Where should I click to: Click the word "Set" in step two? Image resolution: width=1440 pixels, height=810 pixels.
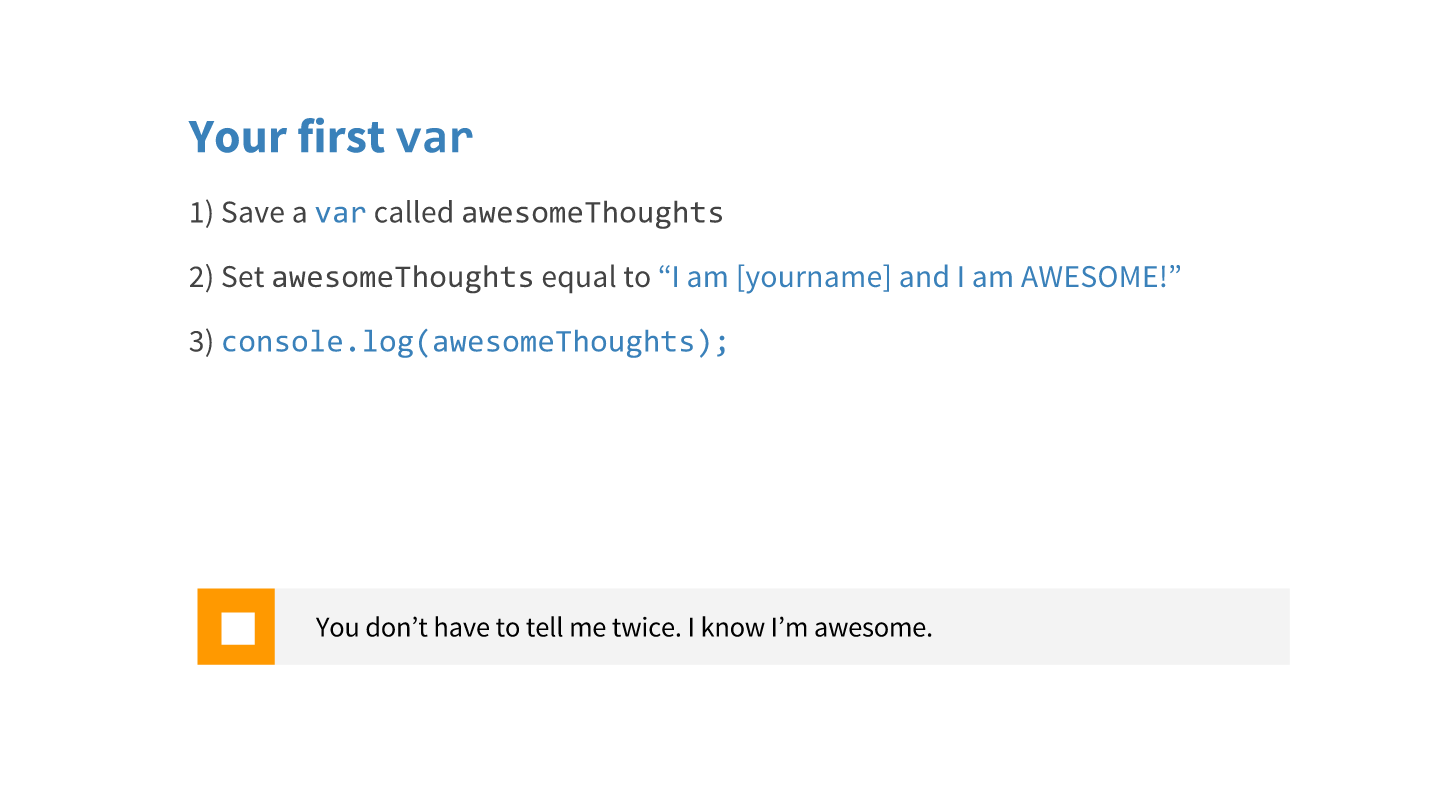[242, 277]
